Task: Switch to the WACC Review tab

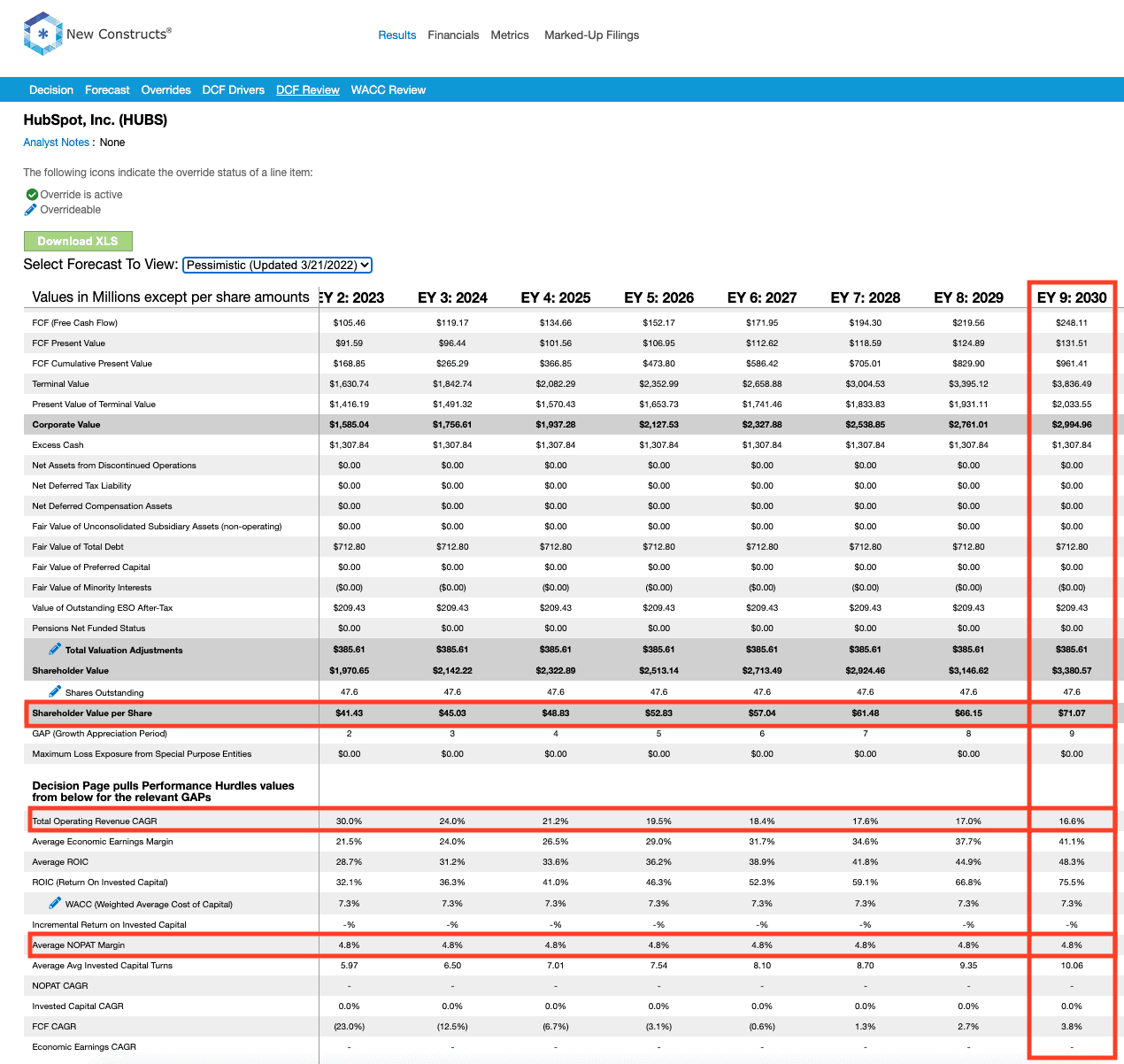Action: (x=389, y=89)
